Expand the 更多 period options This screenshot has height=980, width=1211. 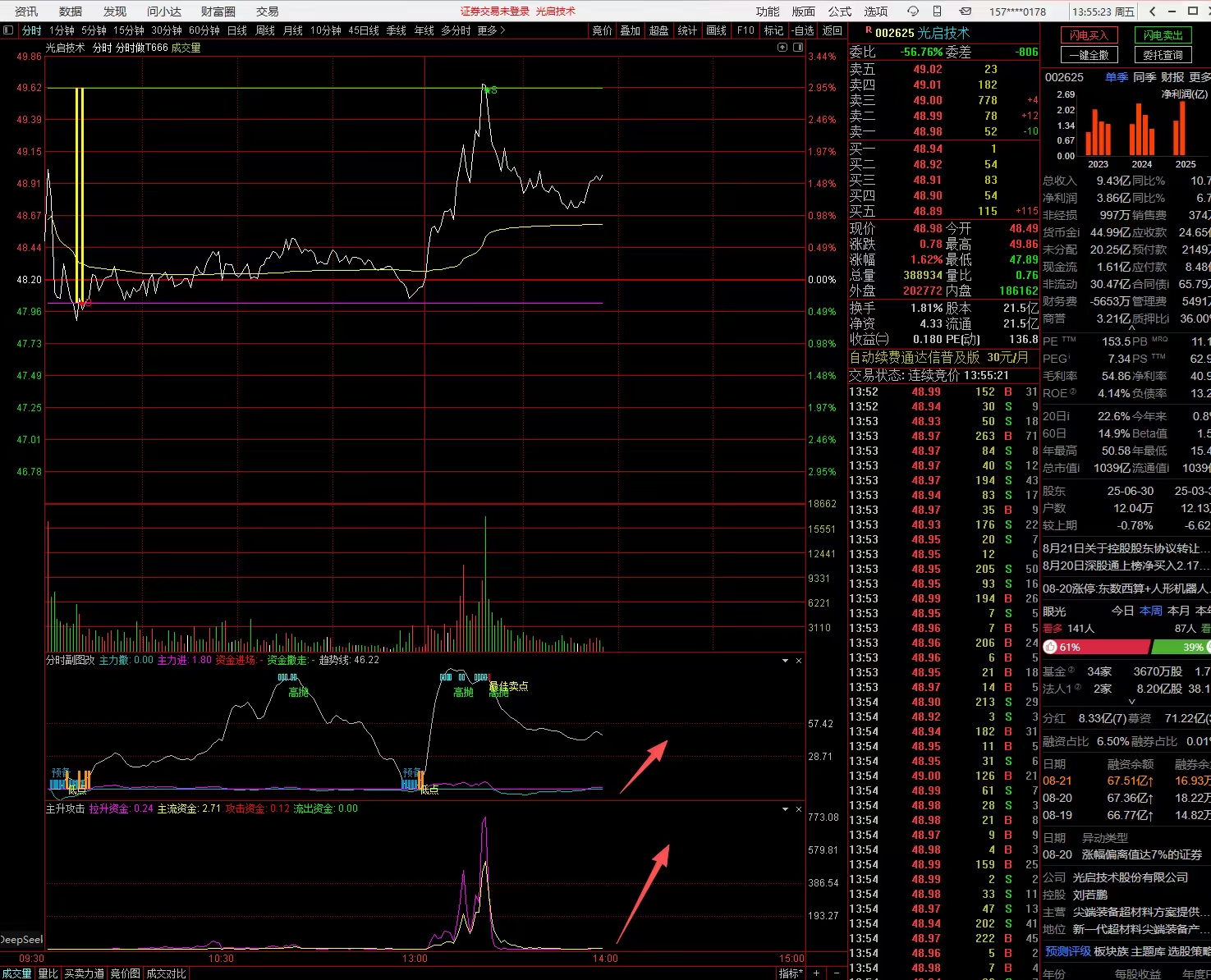[491, 30]
